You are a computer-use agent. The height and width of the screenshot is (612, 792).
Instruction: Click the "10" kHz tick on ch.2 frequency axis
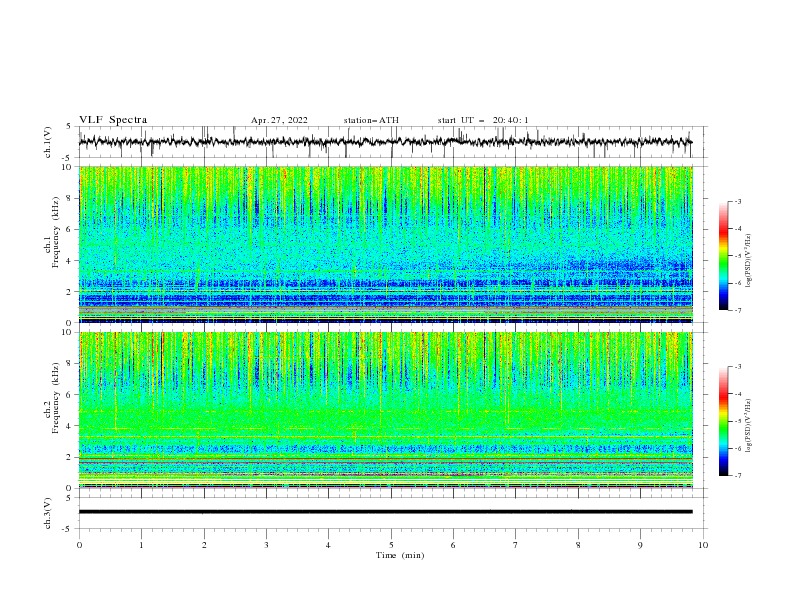[68, 332]
